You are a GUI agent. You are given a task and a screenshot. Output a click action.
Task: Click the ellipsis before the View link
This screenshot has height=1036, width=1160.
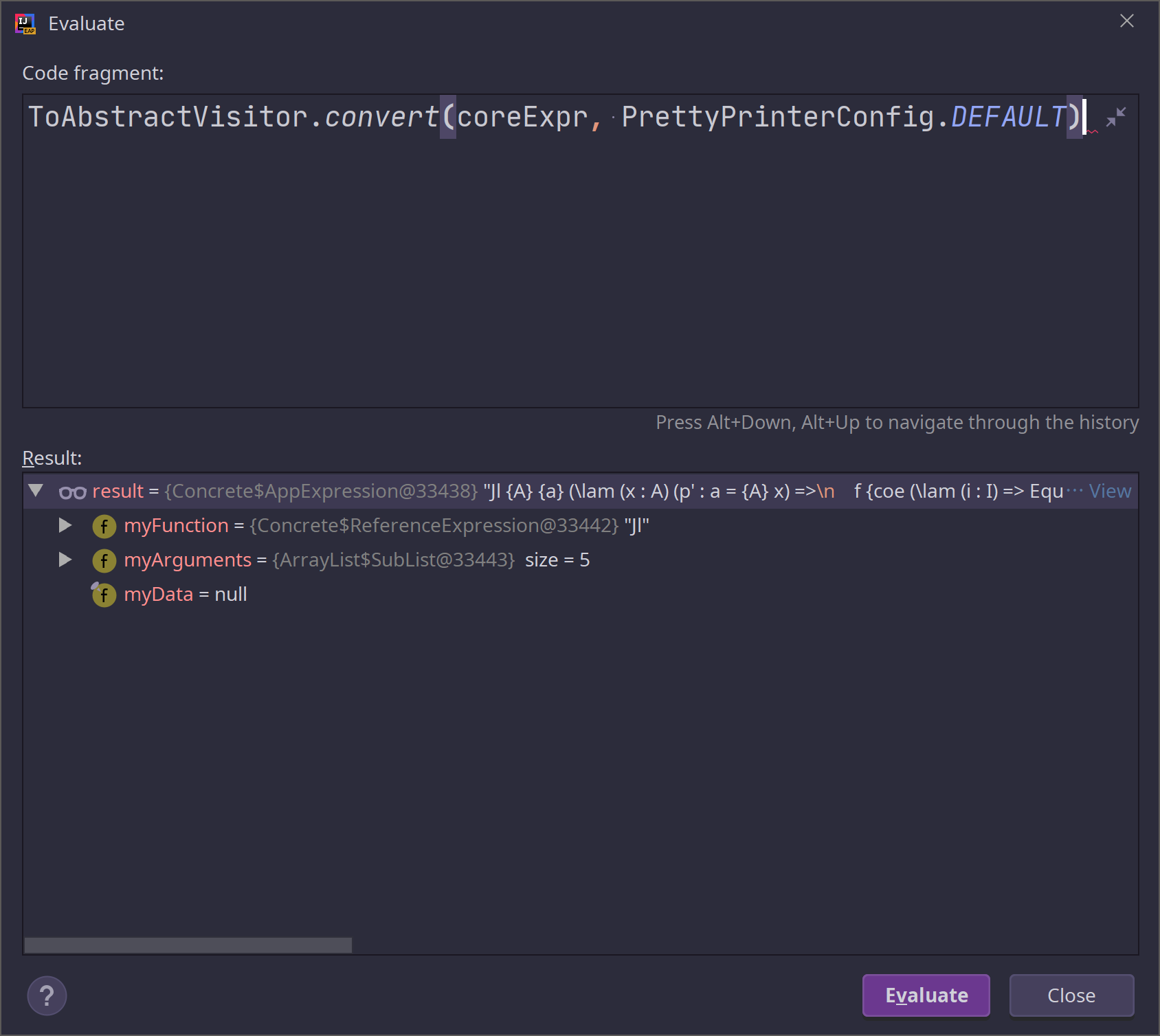tap(1075, 491)
